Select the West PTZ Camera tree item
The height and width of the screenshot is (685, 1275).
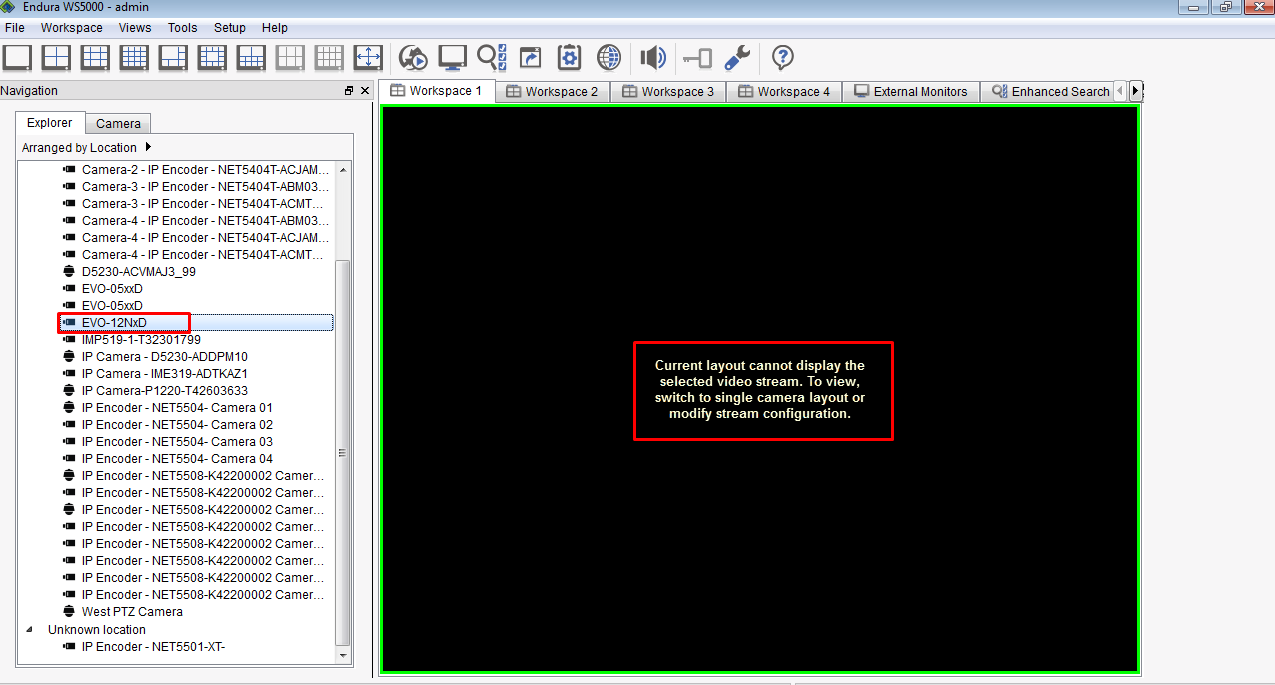click(x=131, y=611)
